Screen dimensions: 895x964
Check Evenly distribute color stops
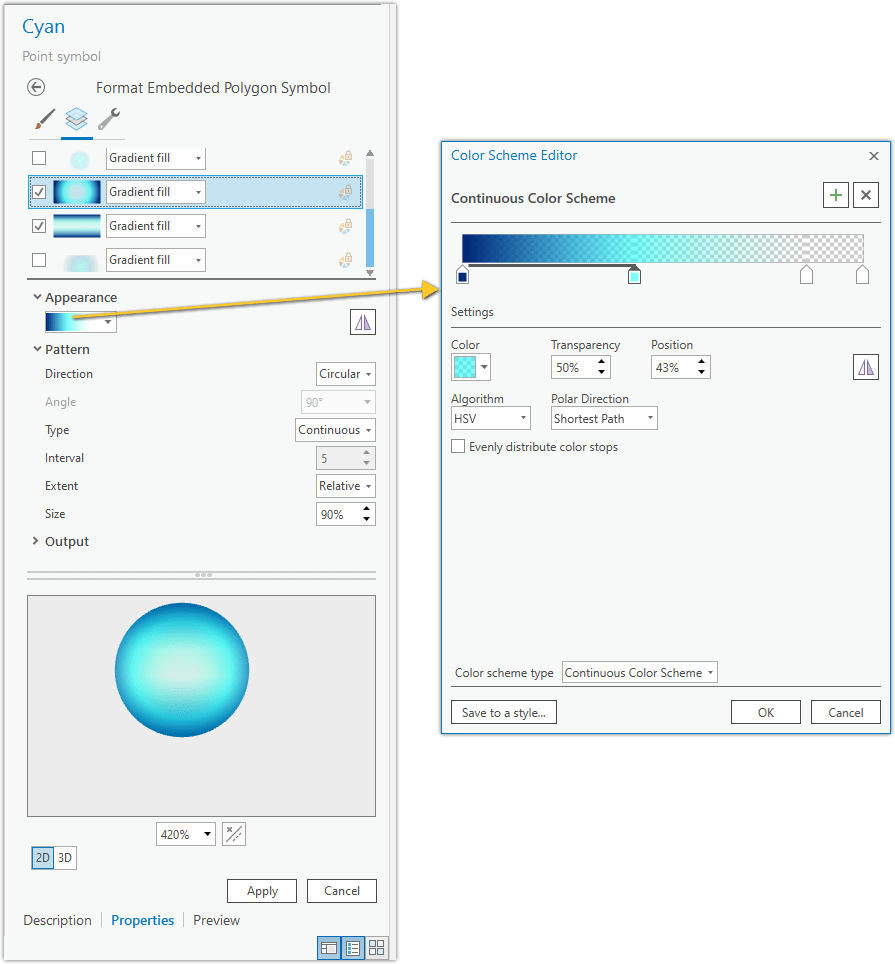pos(458,446)
